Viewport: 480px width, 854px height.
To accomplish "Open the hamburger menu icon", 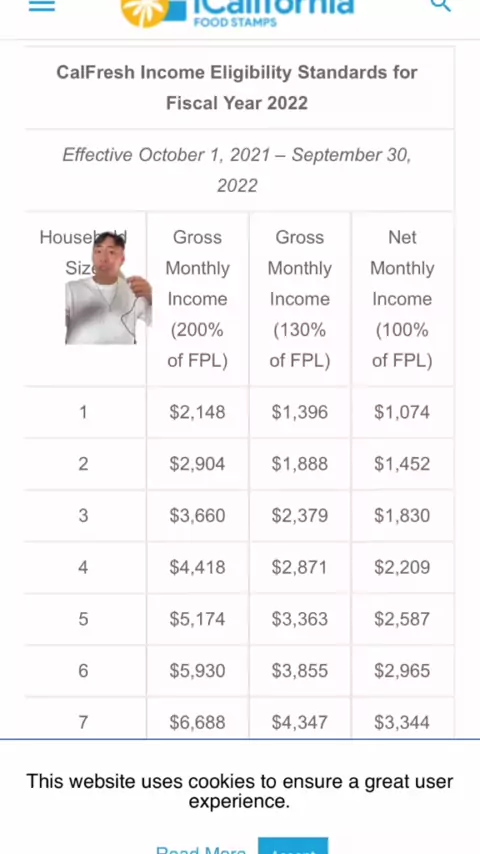I will 42,5.
